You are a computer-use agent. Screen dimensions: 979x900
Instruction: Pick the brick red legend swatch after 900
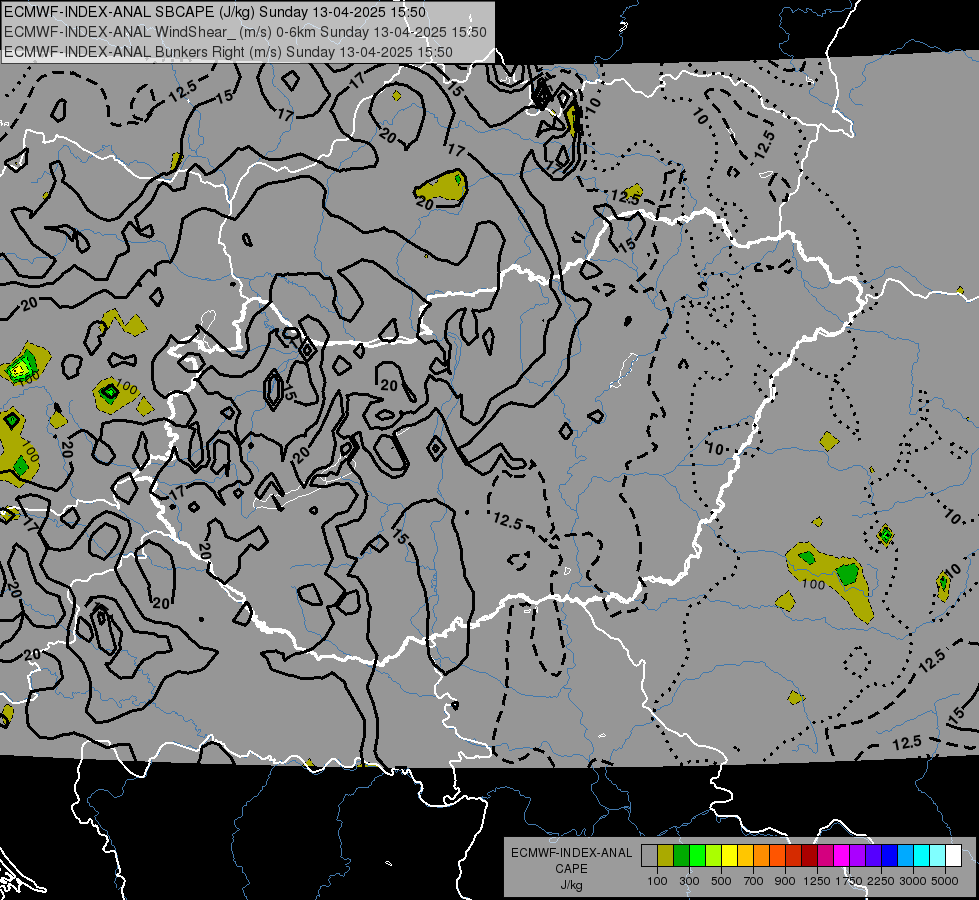(x=794, y=856)
